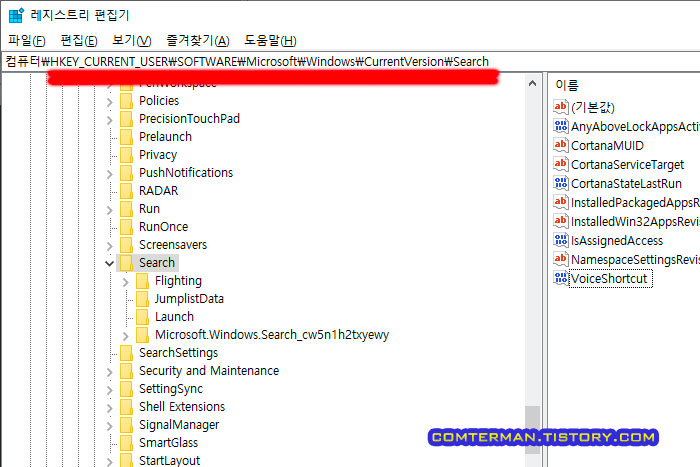Click string icon of CortanaMUID value
The height and width of the screenshot is (467, 700).
pyautogui.click(x=561, y=145)
